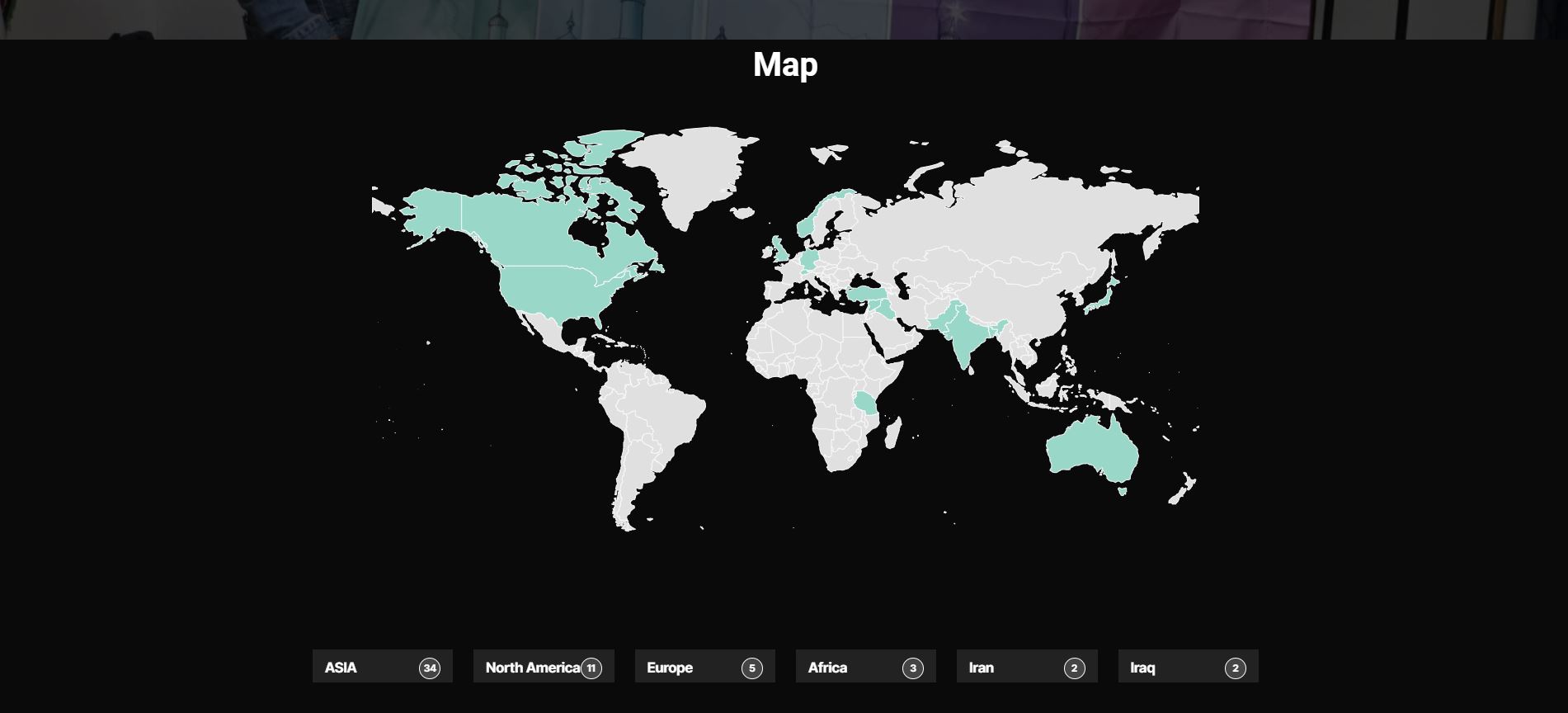Click the 11 count badge on North America
The height and width of the screenshot is (713, 1568).
point(591,668)
